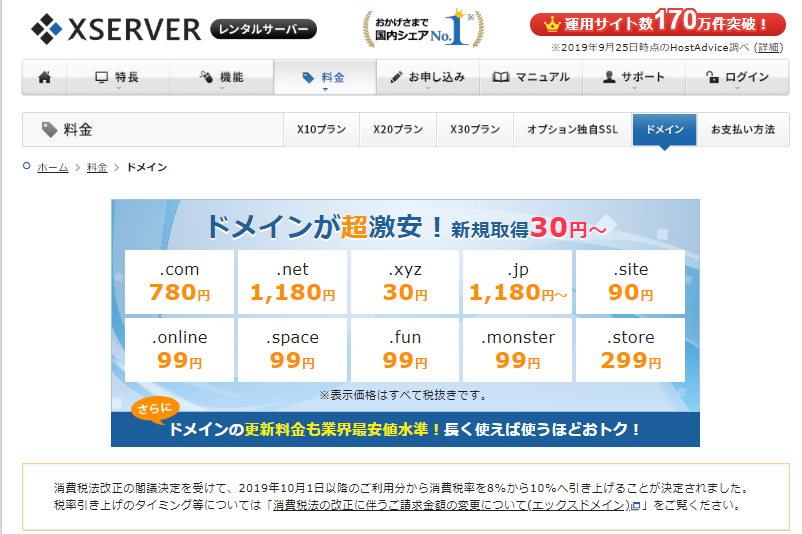
Task: Switch to the オプション独自SSL tab
Action: pos(572,129)
